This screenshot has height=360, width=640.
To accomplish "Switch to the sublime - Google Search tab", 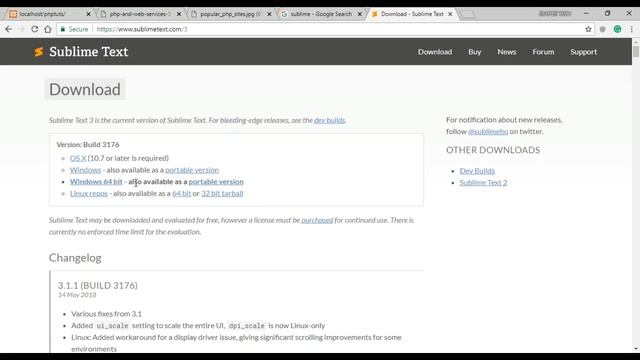I will pyautogui.click(x=321, y=14).
